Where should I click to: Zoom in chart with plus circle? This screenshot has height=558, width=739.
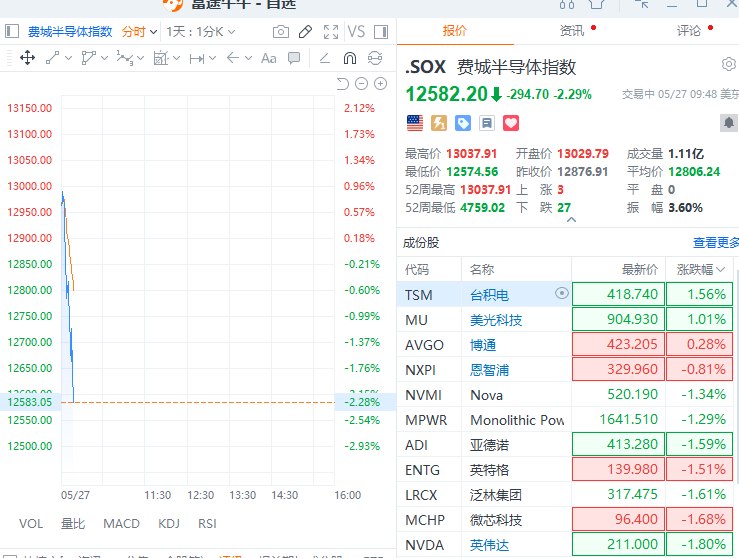[x=380, y=84]
